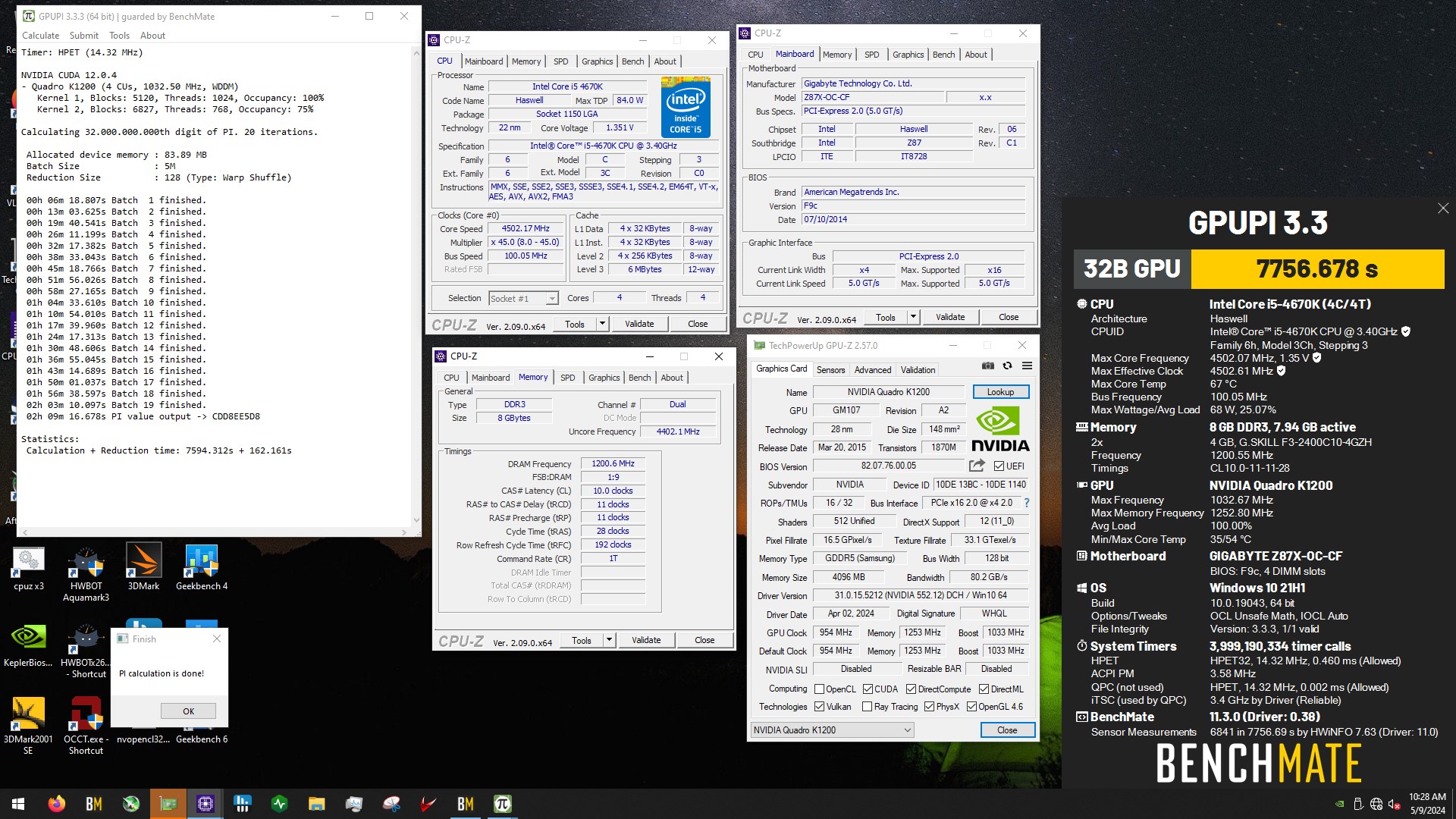
Task: Launch Firefox from the taskbar
Action: tap(56, 804)
